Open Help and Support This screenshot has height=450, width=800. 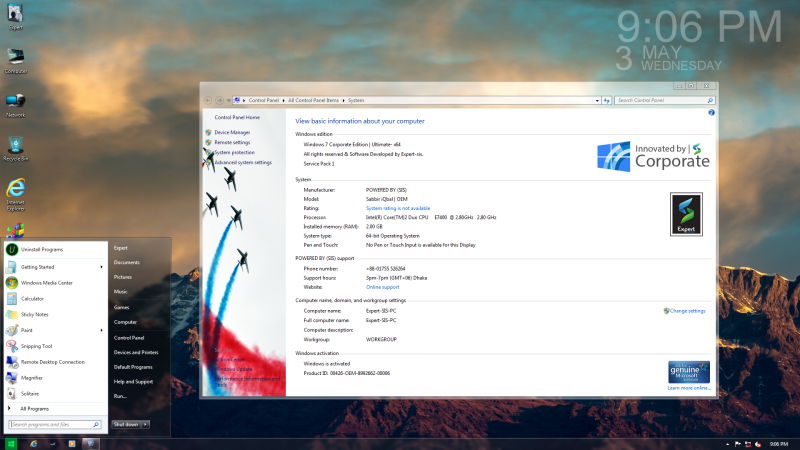(133, 382)
